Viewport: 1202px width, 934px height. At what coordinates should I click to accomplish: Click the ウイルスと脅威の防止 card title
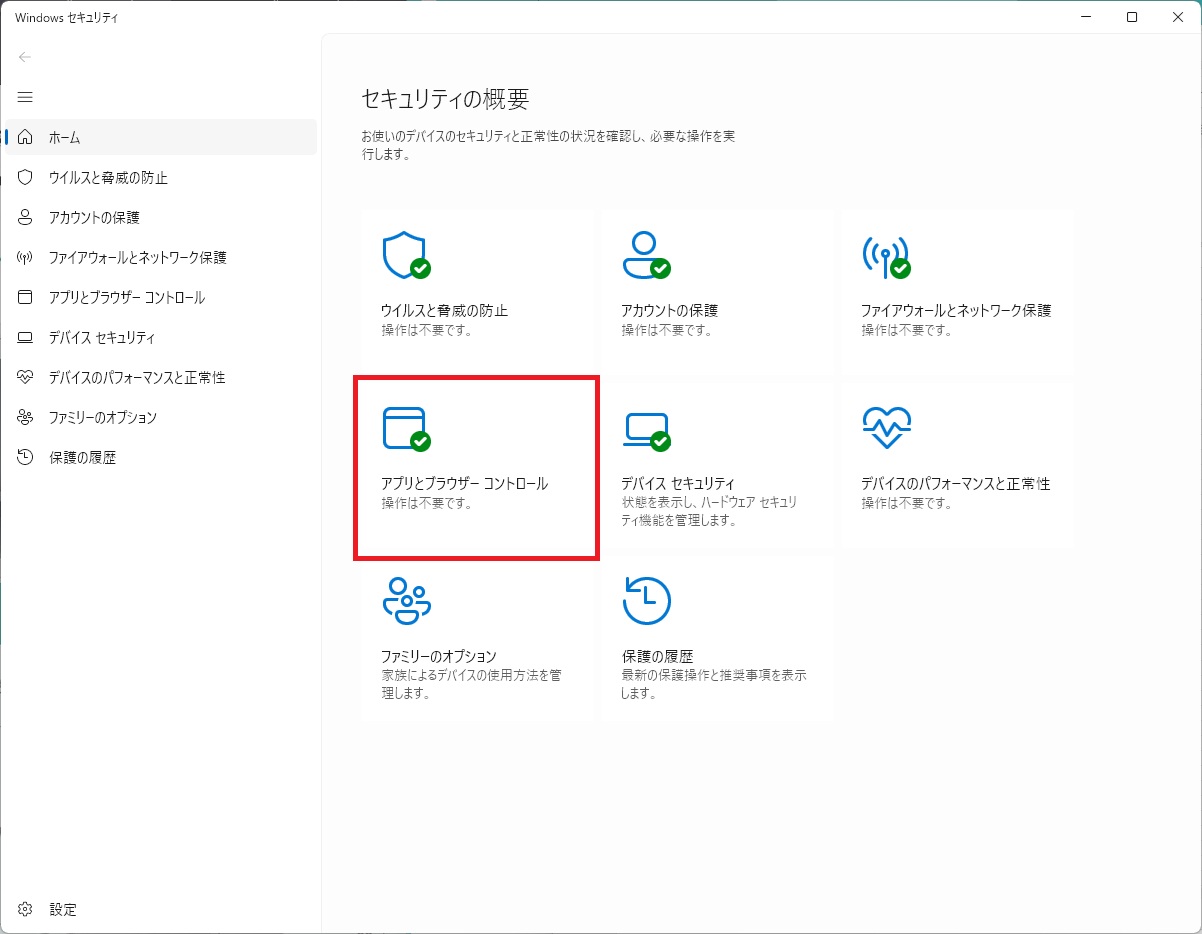click(444, 310)
